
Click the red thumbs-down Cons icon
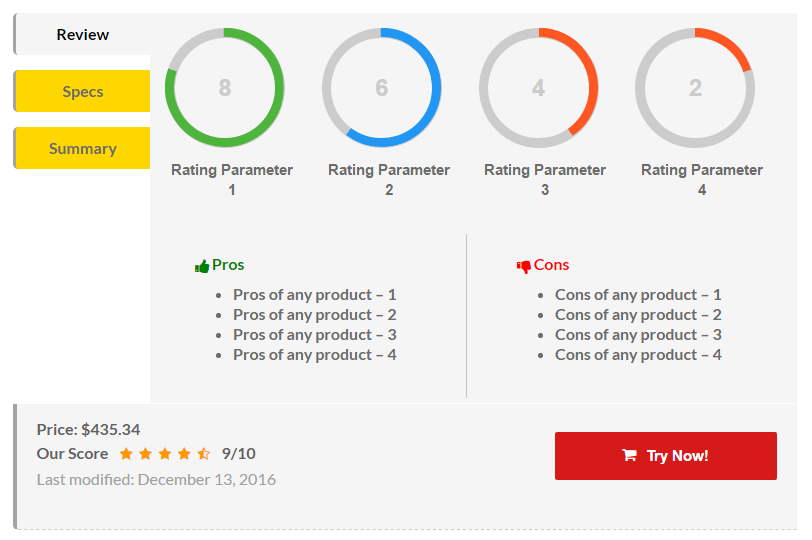[x=523, y=266]
